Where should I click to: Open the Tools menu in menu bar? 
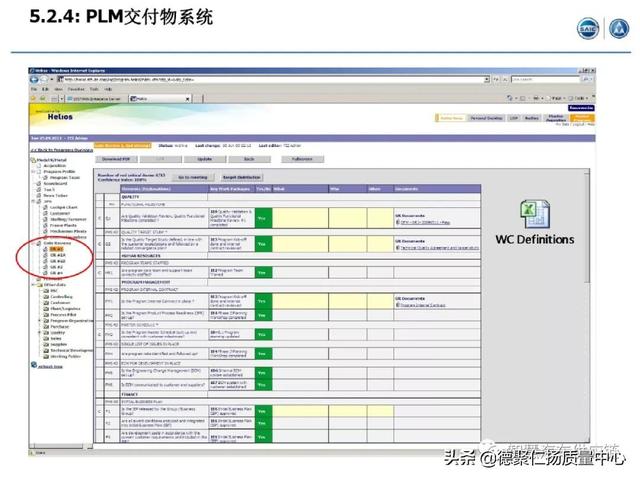pyautogui.click(x=94, y=89)
